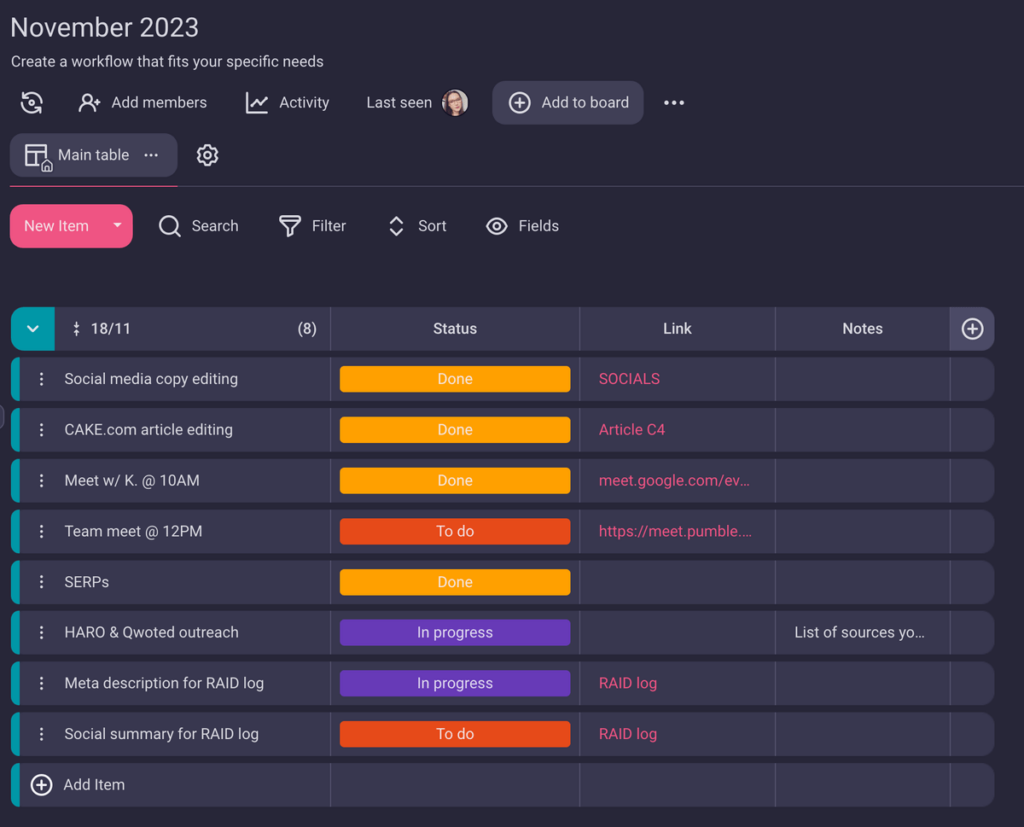Click the Add to board button
The width and height of the screenshot is (1024, 827).
click(567, 102)
